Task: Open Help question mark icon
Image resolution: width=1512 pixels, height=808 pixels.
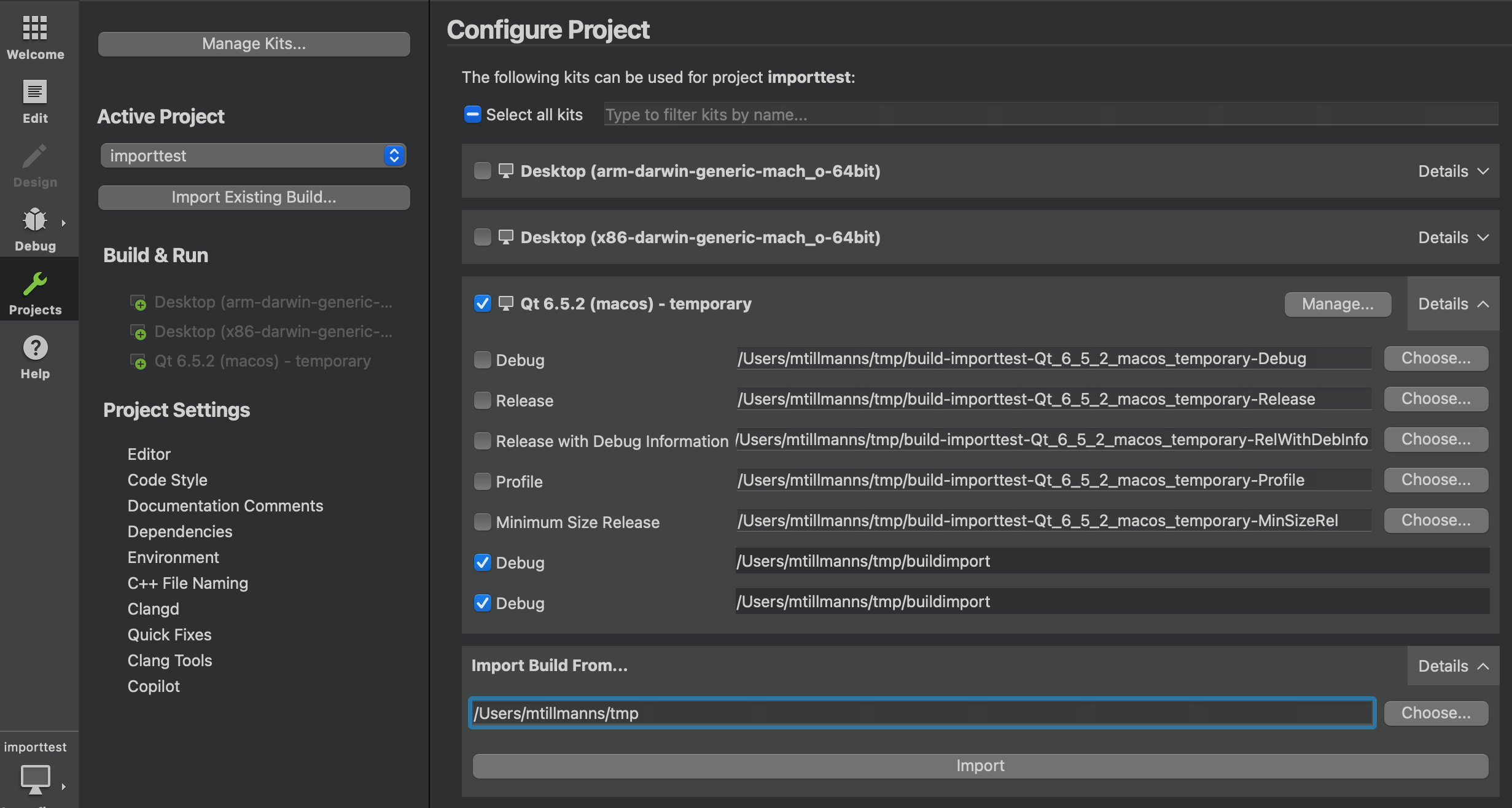Action: [x=35, y=348]
